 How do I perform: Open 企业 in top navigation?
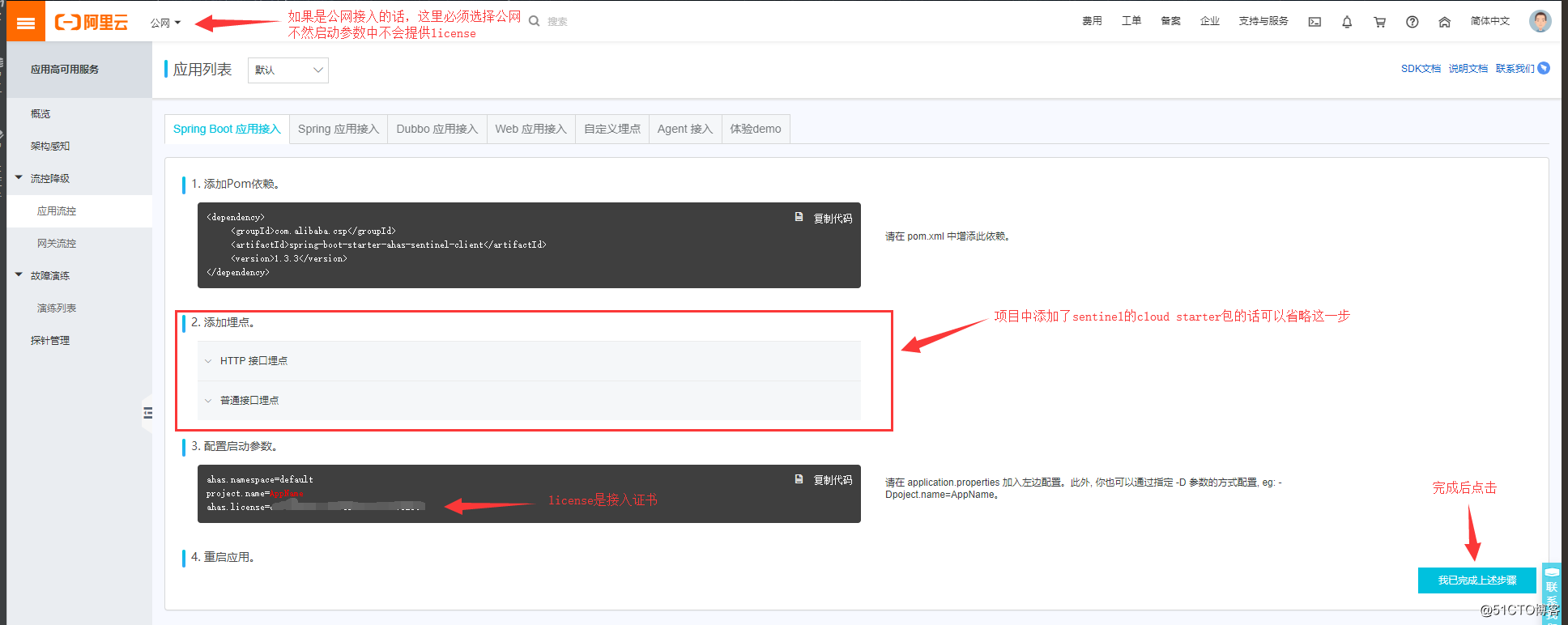1210,21
